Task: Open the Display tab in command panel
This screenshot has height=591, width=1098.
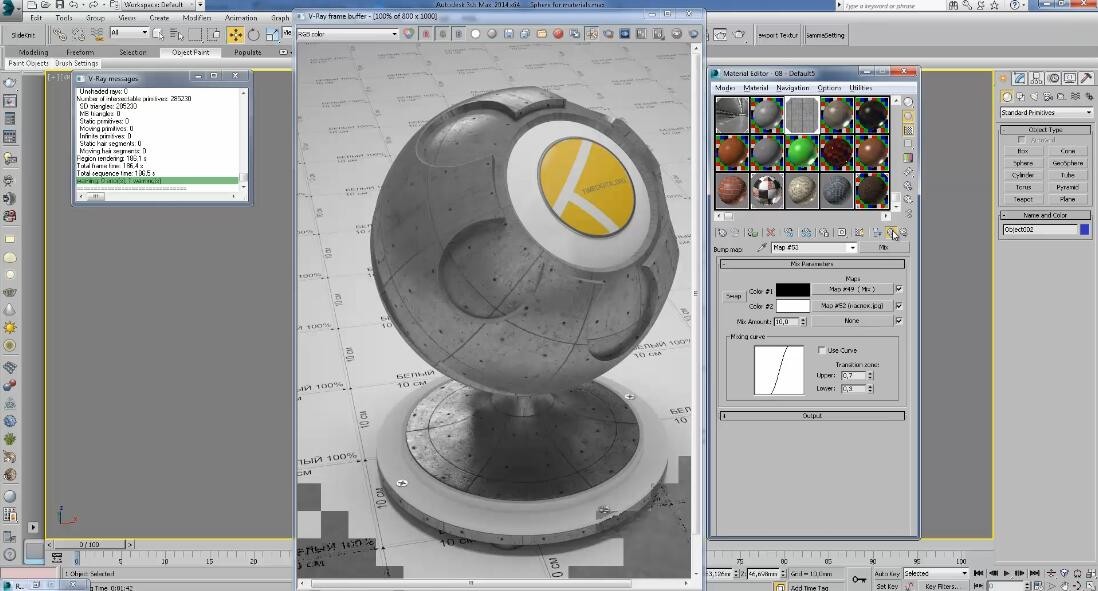Action: (x=1069, y=78)
